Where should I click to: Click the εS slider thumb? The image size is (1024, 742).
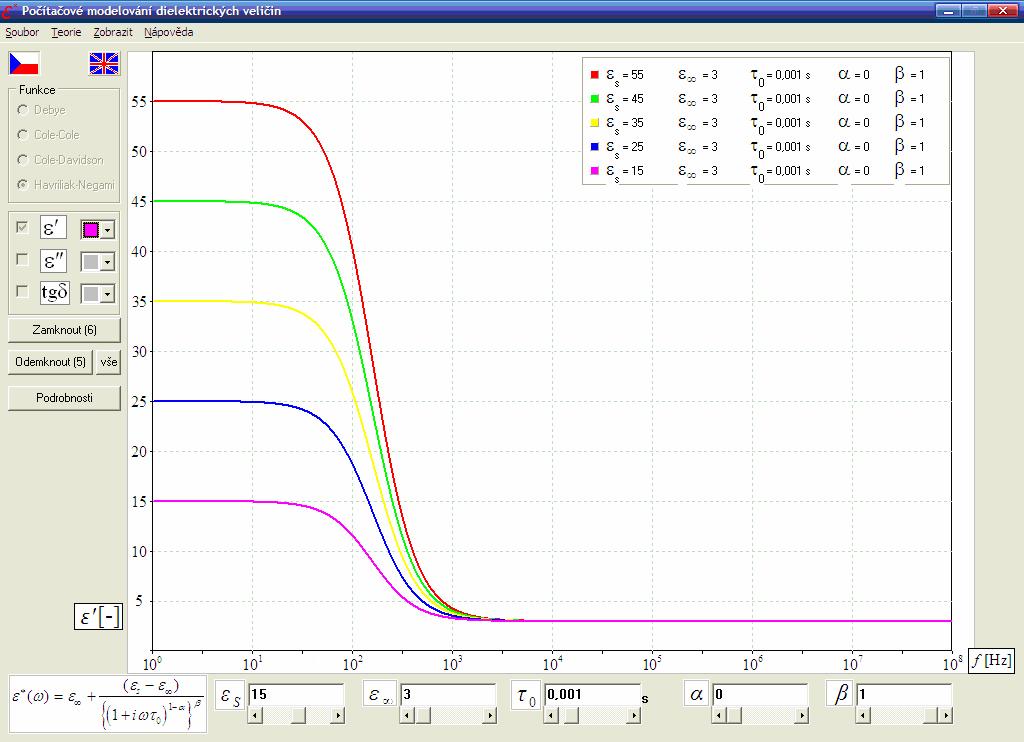pyautogui.click(x=298, y=716)
